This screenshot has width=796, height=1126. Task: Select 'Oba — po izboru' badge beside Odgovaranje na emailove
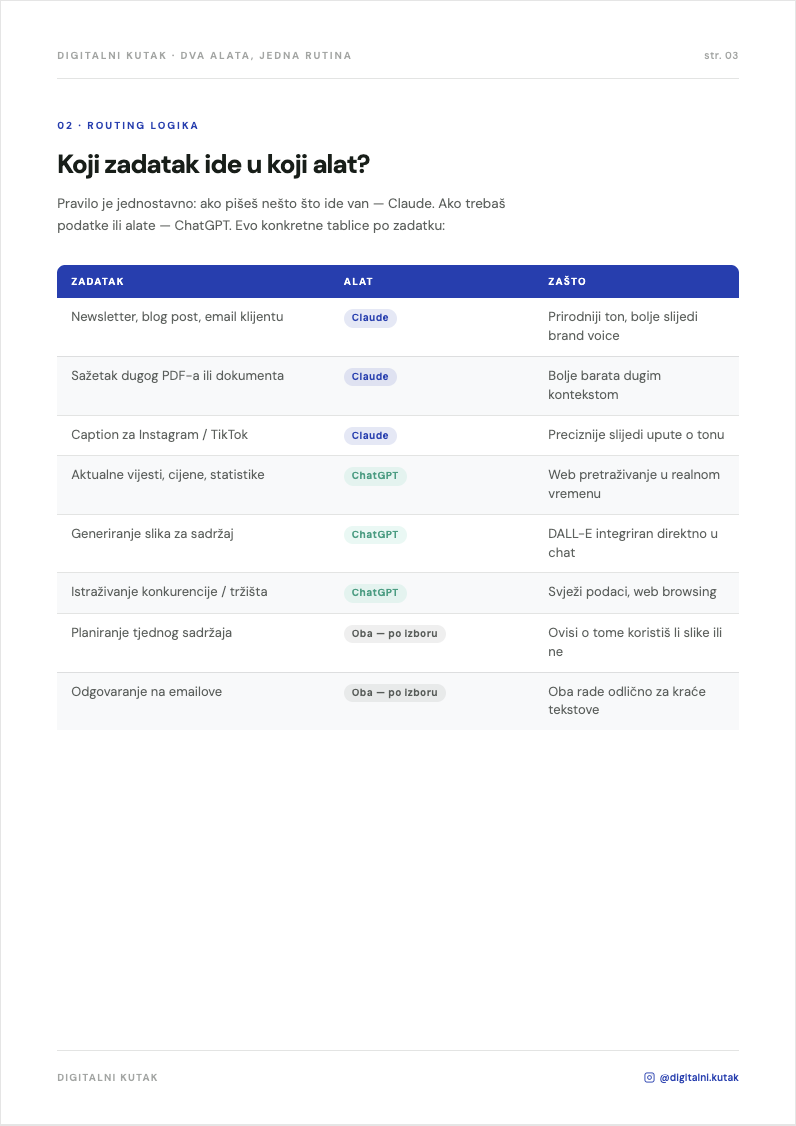point(394,693)
